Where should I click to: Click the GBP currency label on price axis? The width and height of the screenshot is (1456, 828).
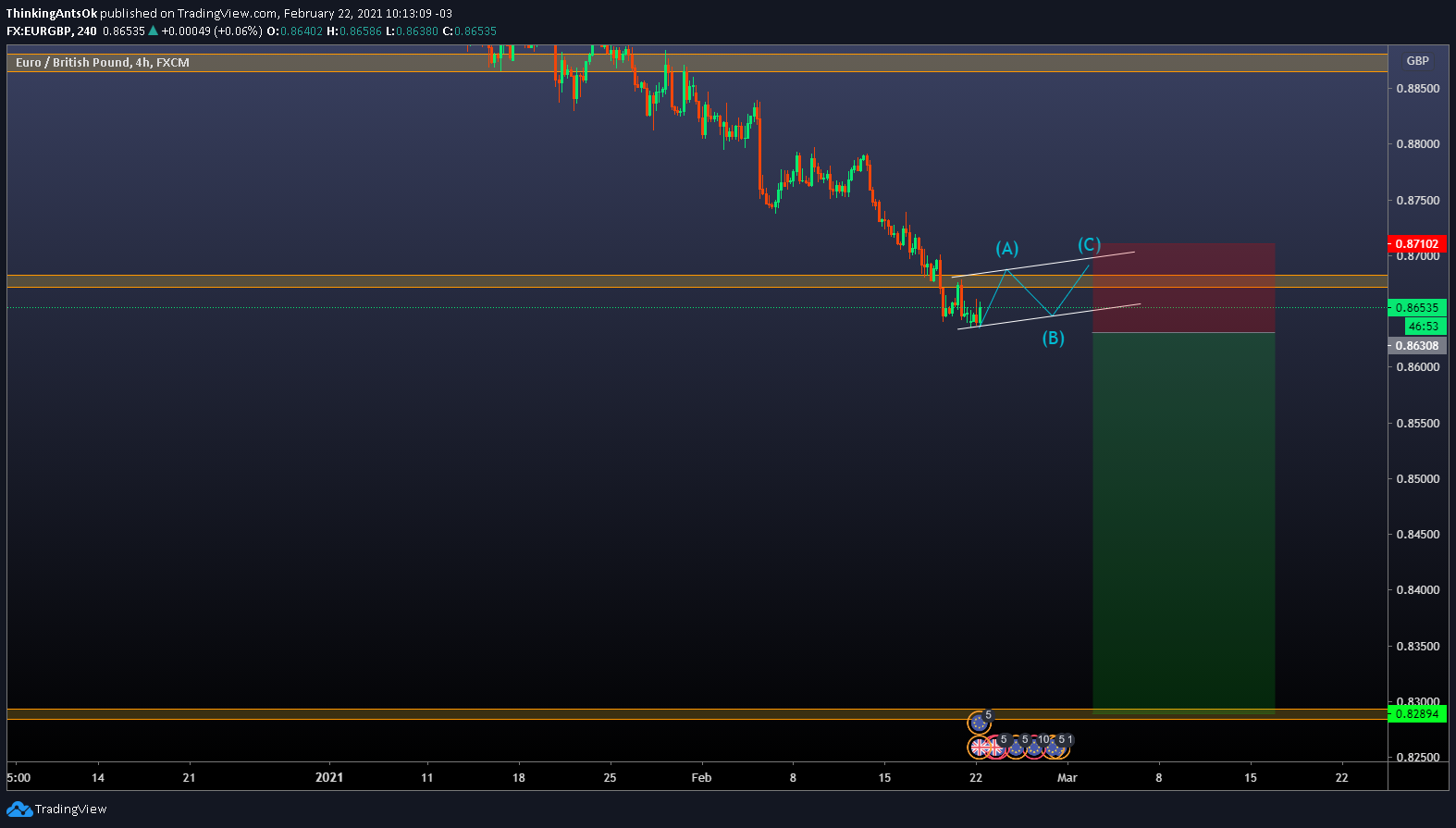1417,61
